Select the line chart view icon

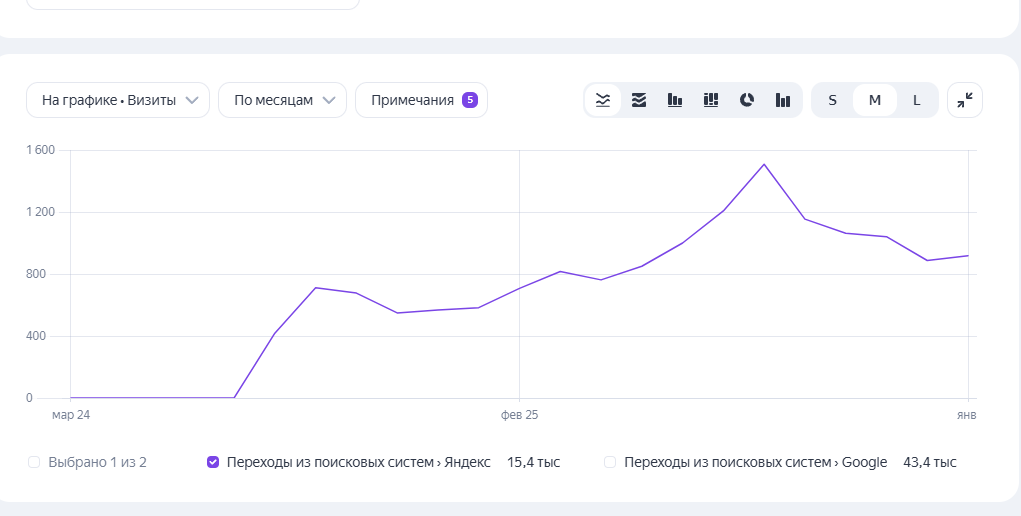click(x=603, y=100)
